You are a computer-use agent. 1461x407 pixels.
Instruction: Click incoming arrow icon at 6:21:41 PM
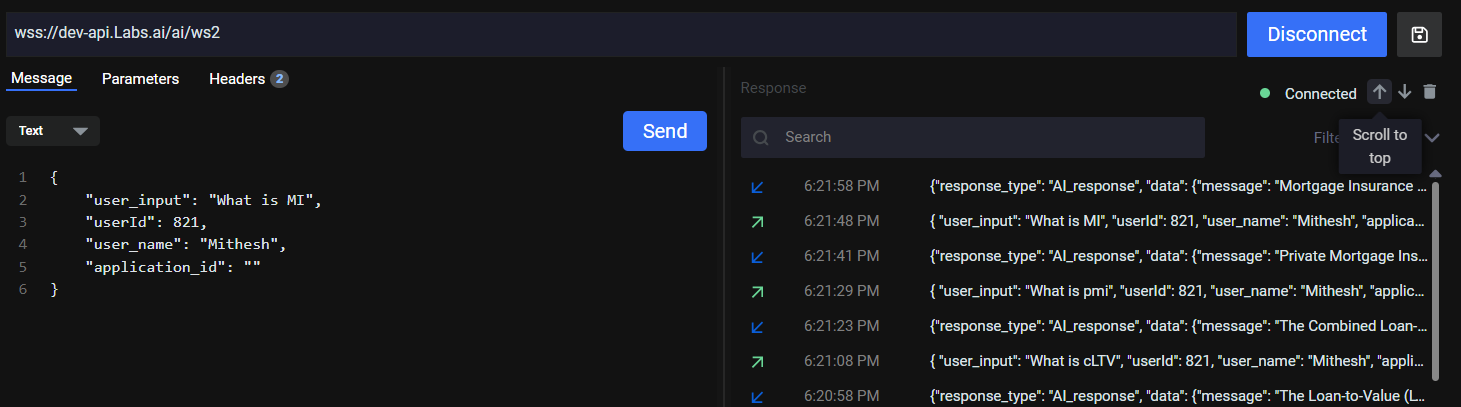pos(757,256)
